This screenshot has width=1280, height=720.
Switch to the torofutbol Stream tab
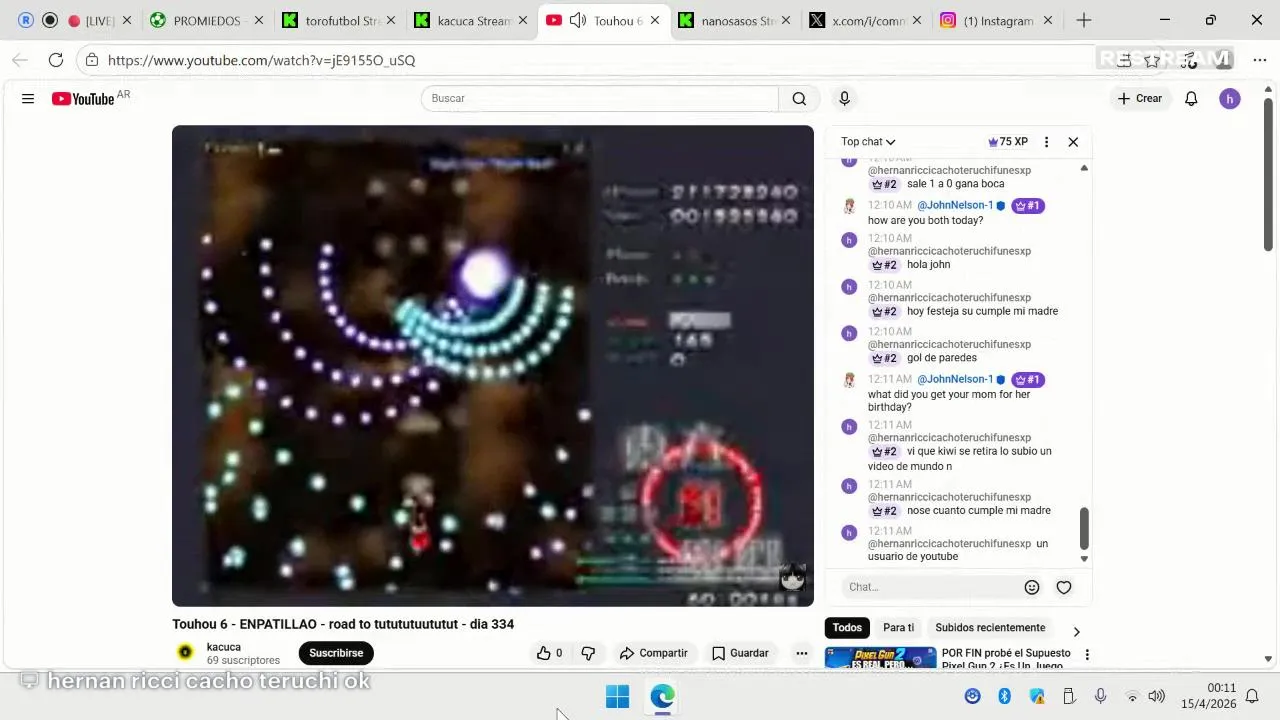click(338, 20)
